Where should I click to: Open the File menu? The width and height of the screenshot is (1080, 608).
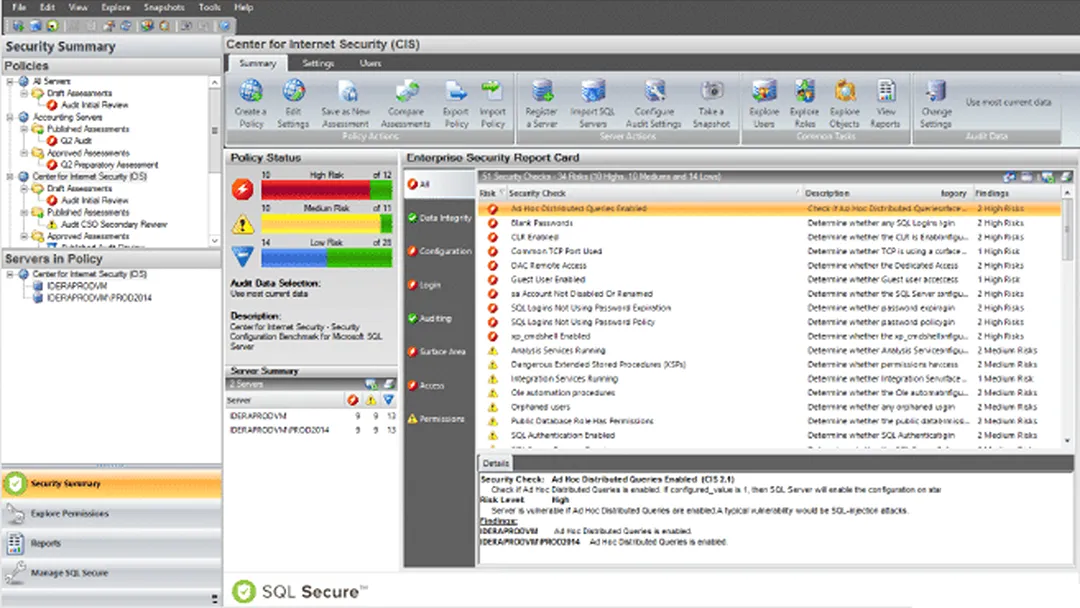click(19, 7)
